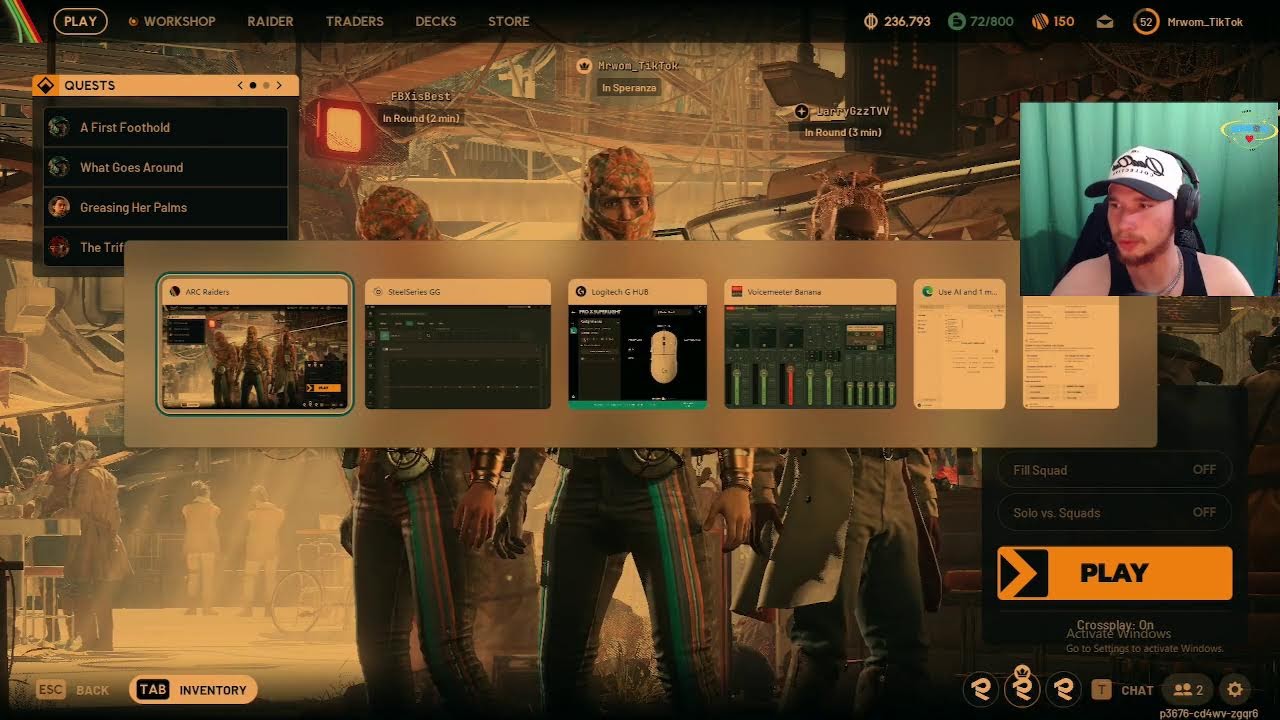
Task: Select the second page dot in Quests header
Action: (x=266, y=85)
